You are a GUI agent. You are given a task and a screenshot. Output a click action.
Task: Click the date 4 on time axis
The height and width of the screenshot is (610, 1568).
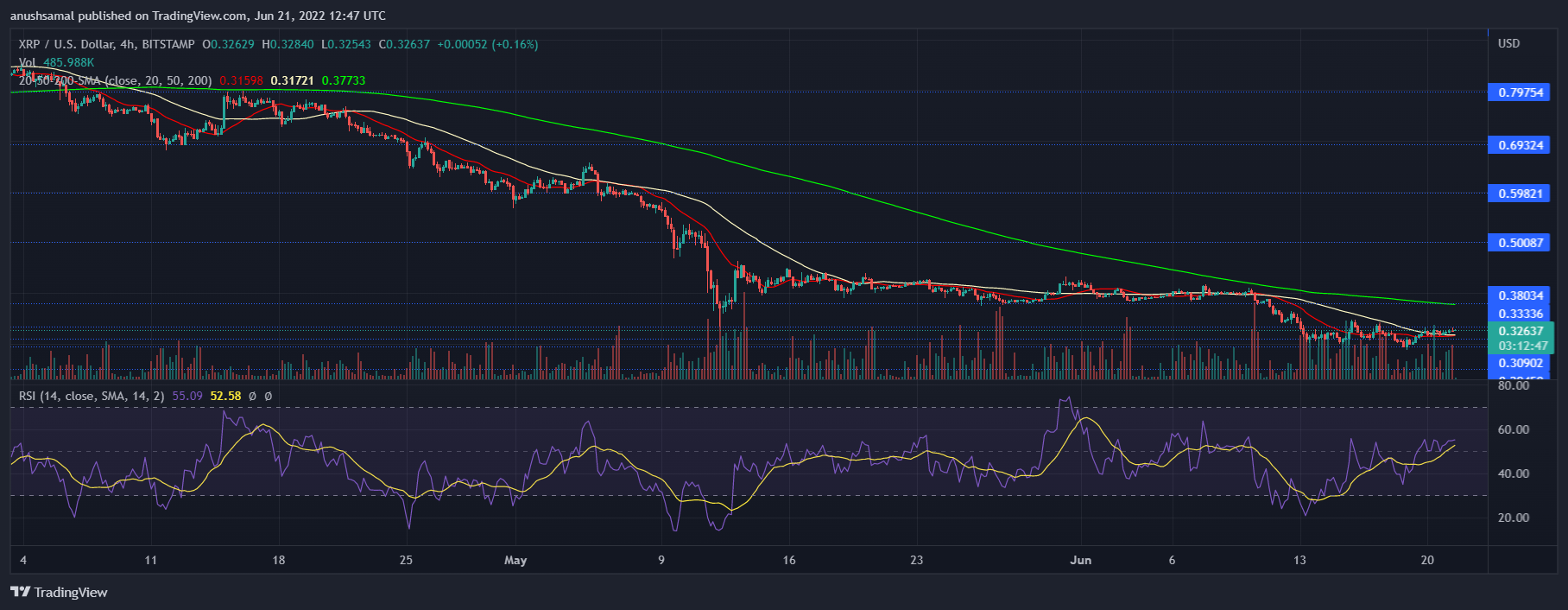(x=23, y=560)
